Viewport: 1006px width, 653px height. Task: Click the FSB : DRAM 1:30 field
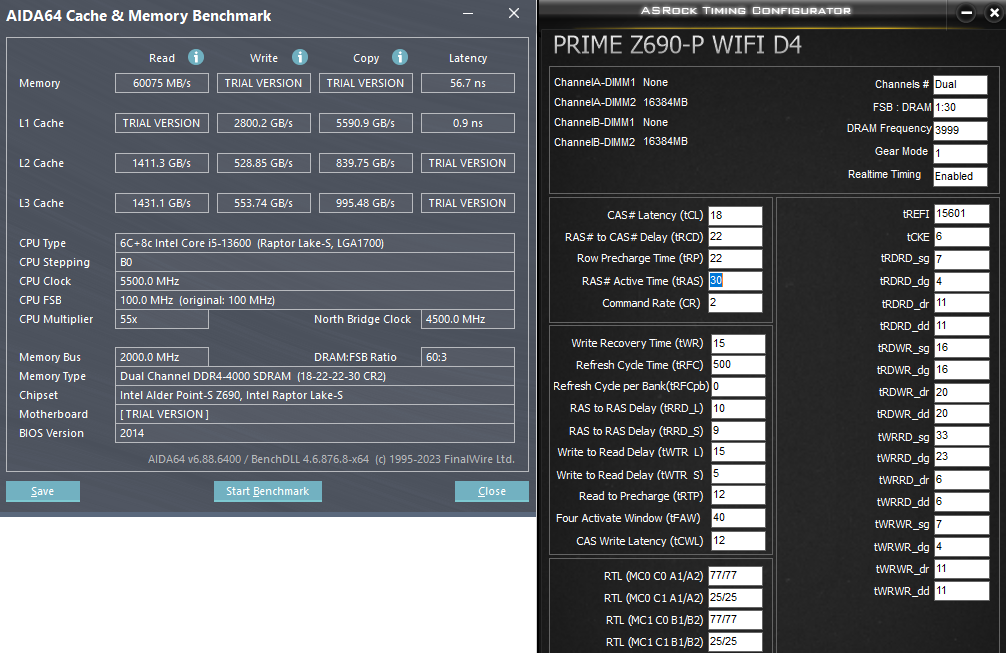click(960, 107)
